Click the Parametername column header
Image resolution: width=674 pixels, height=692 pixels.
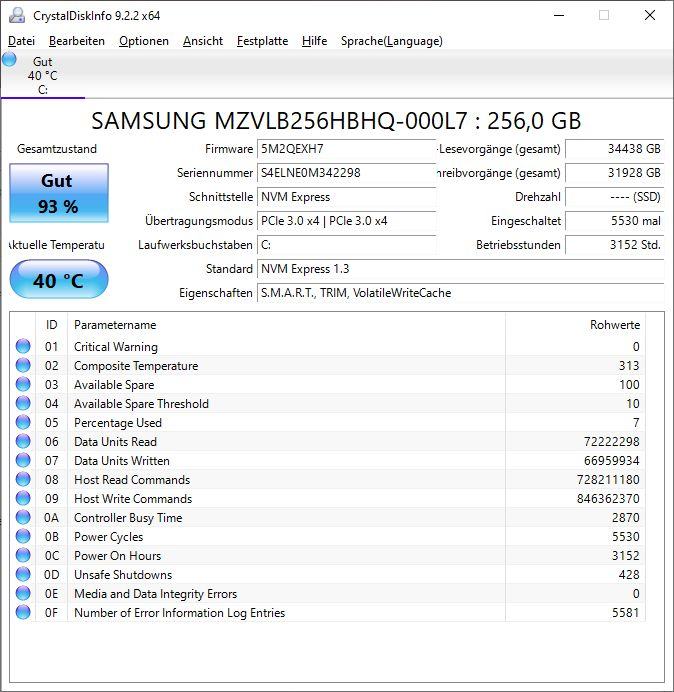click(x=286, y=325)
